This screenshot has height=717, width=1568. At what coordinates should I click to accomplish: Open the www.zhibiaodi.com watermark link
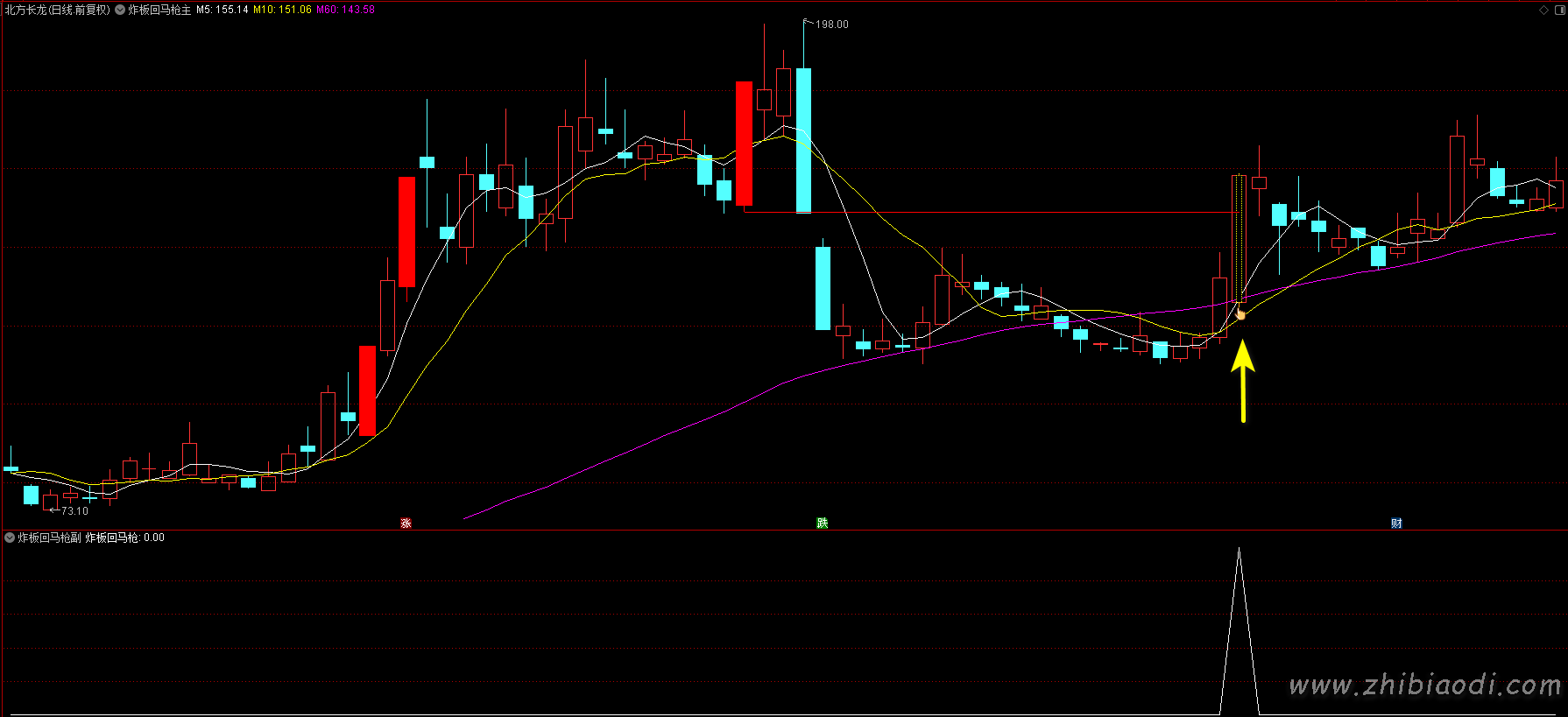(1424, 685)
